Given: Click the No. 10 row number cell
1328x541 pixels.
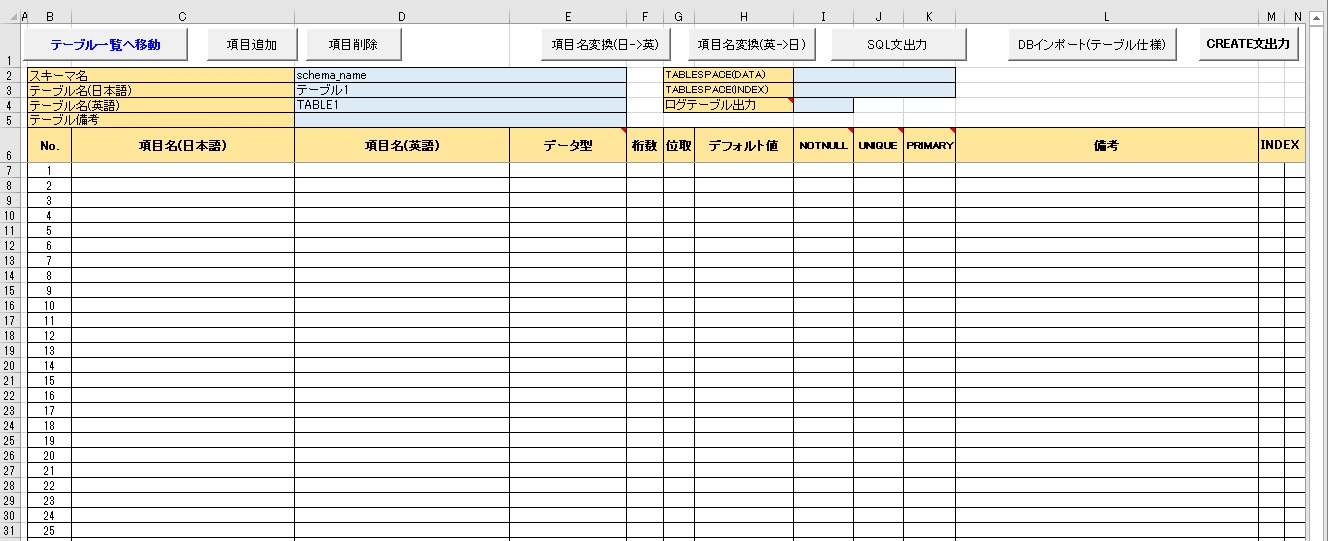Looking at the screenshot, I should [49, 305].
